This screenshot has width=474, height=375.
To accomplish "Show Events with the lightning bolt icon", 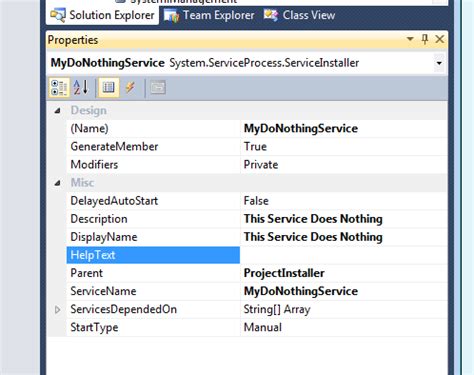I will [130, 88].
